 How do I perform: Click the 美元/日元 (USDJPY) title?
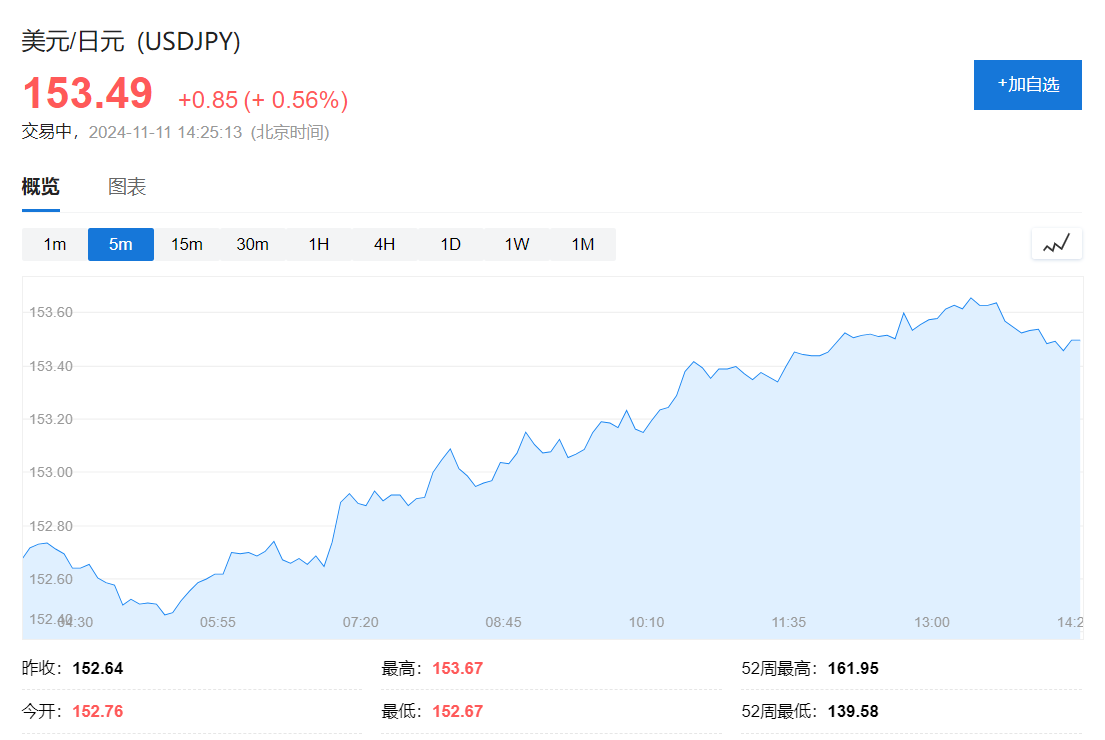point(131,42)
